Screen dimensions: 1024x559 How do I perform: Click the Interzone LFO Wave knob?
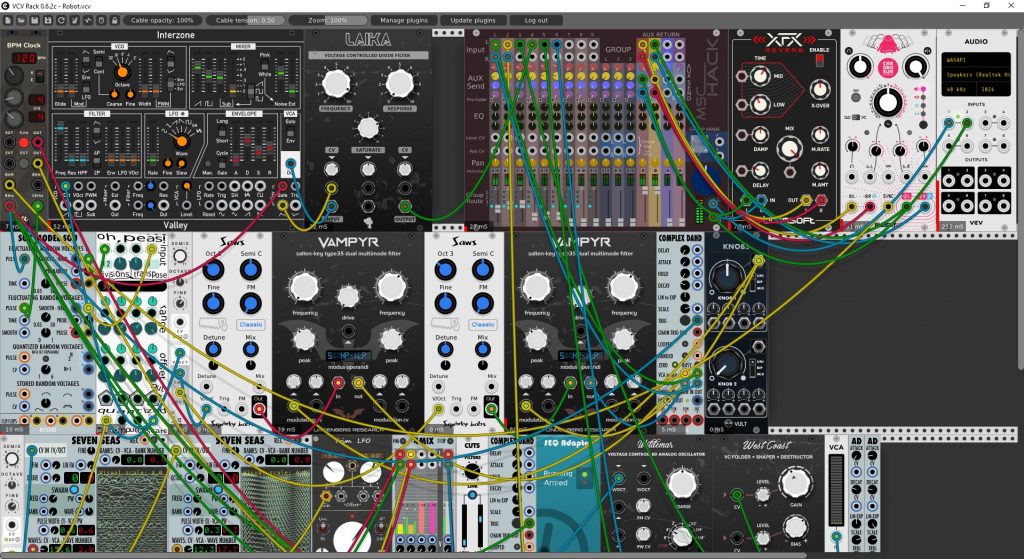[x=182, y=141]
